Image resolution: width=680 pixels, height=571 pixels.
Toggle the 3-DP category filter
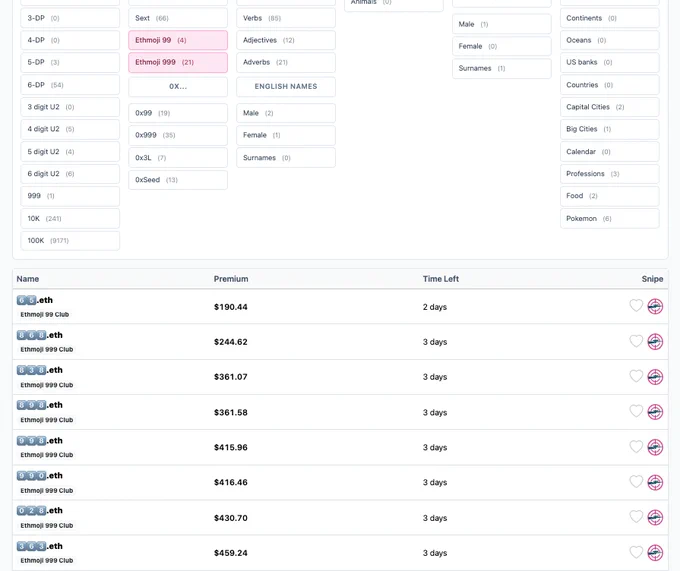tap(70, 18)
